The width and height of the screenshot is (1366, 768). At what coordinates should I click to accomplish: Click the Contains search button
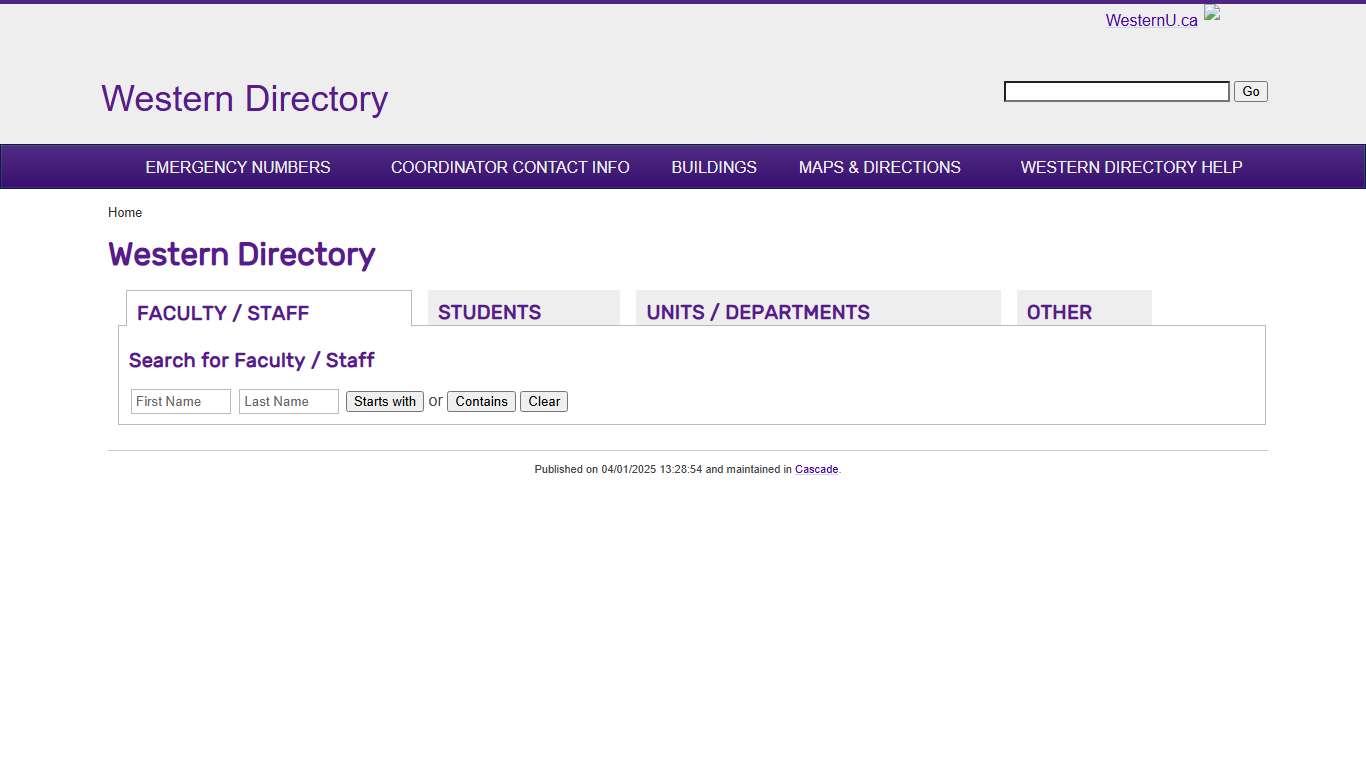coord(481,401)
